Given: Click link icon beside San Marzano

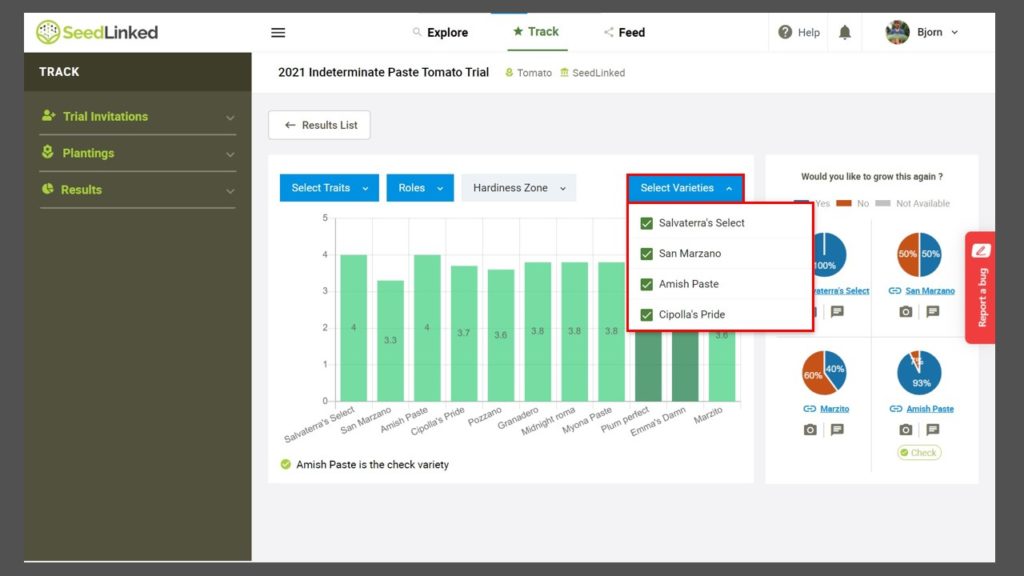Looking at the screenshot, I should pos(895,291).
